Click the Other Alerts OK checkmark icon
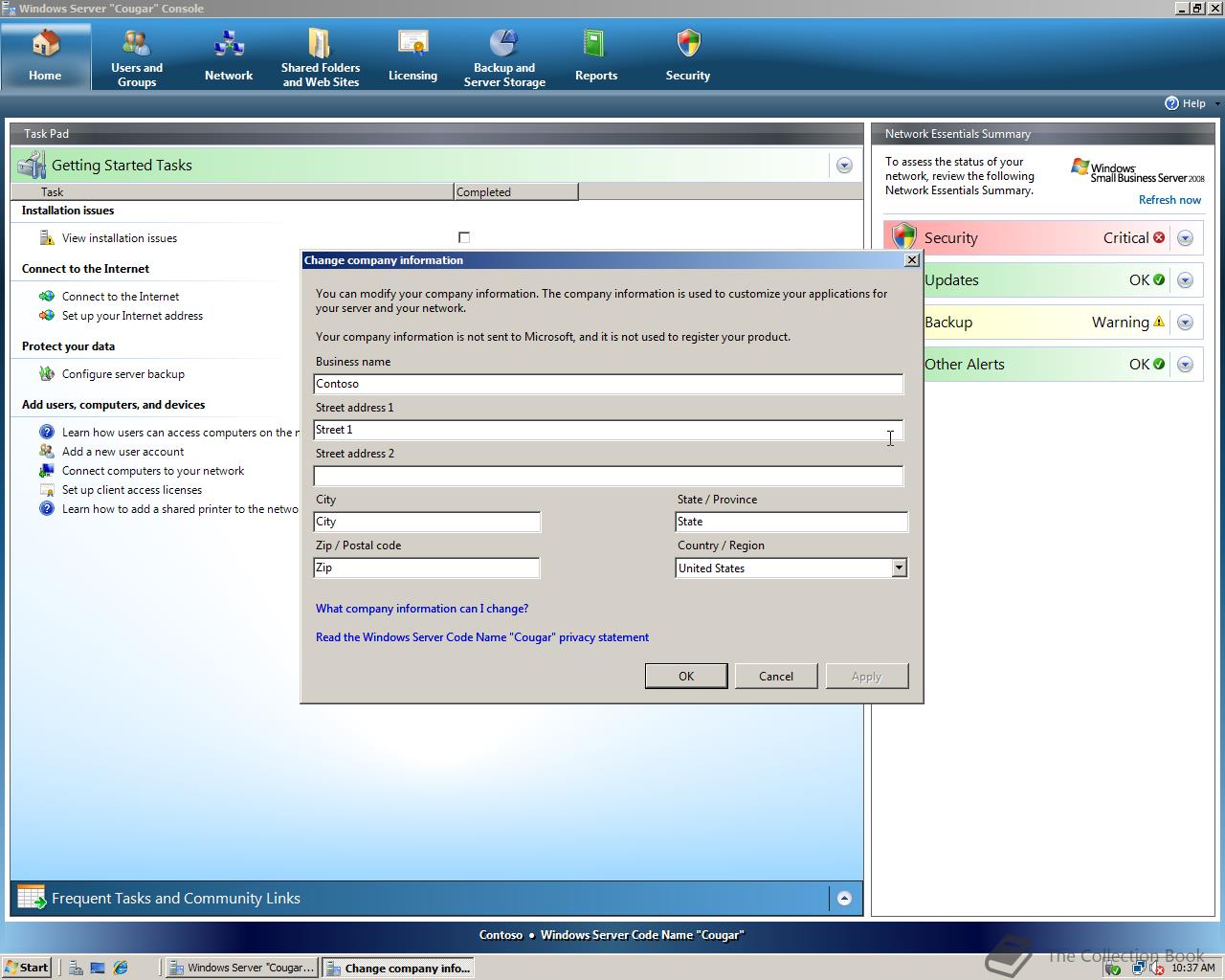 (x=1159, y=364)
